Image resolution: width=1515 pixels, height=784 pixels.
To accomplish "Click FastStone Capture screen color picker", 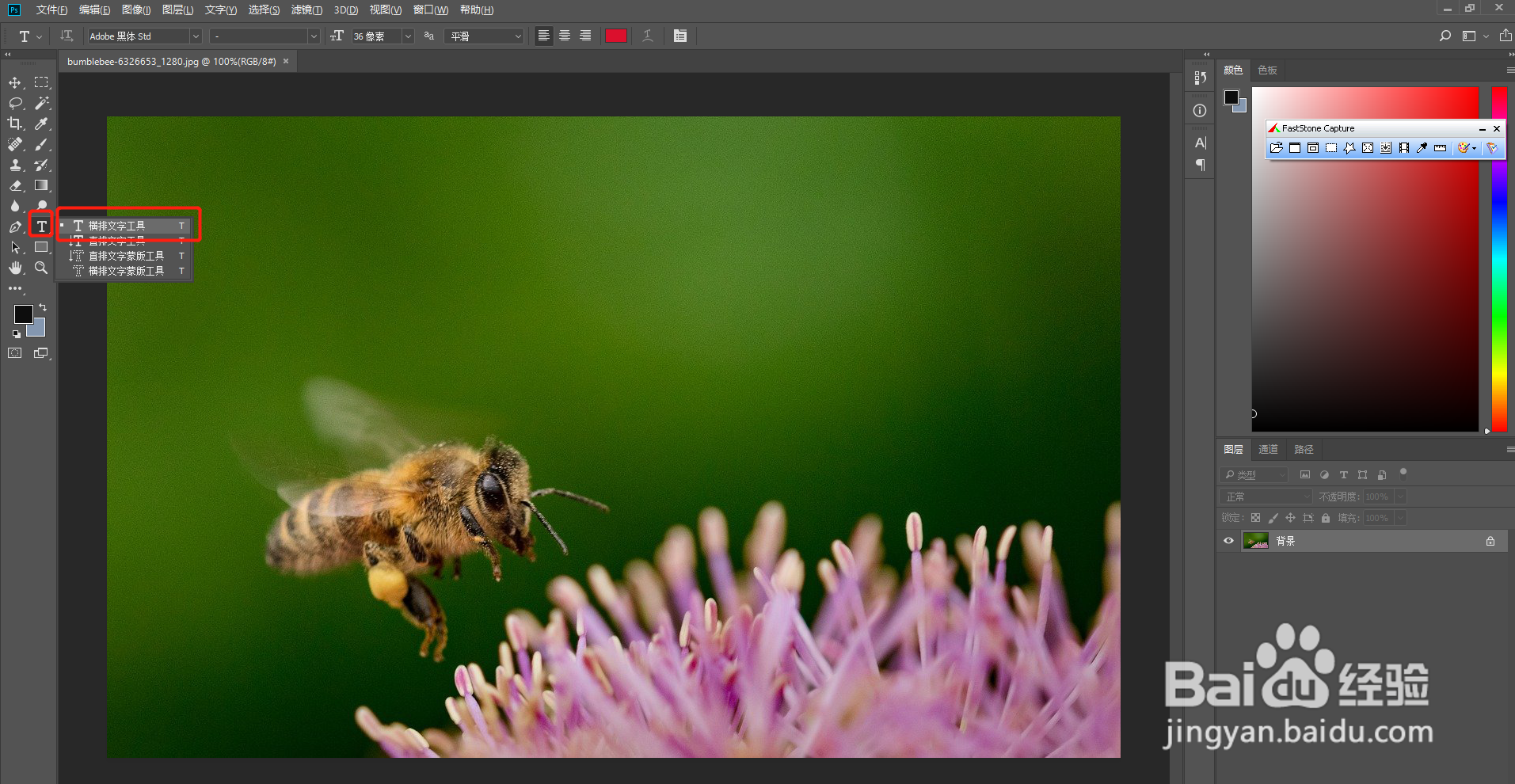I will [1422, 147].
